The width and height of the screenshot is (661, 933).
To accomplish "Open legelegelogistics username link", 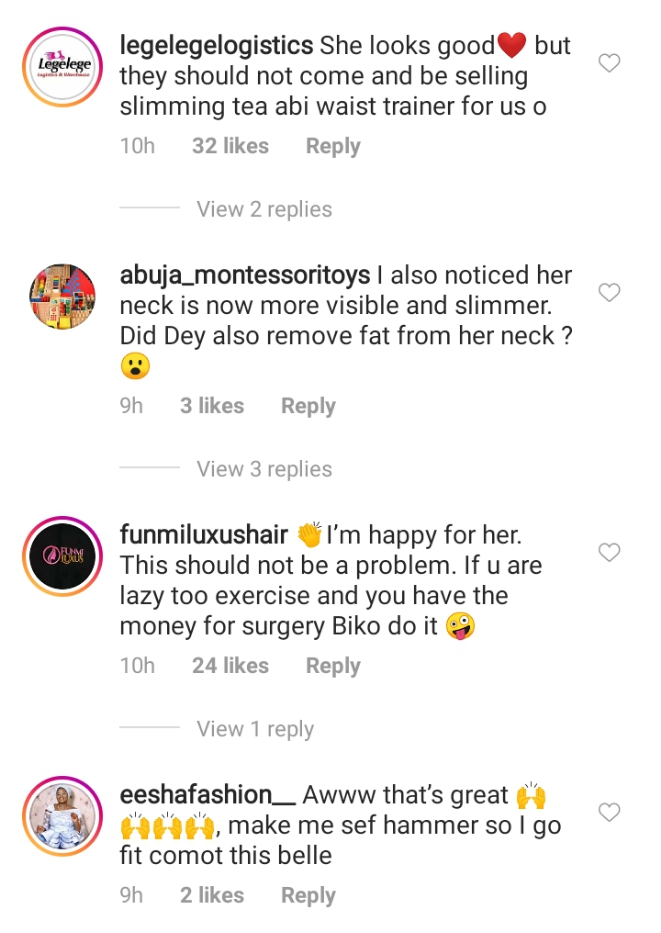I will 216,45.
